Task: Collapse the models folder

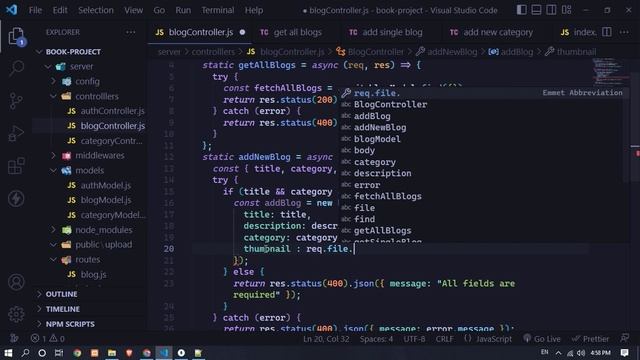Action: 89,170
